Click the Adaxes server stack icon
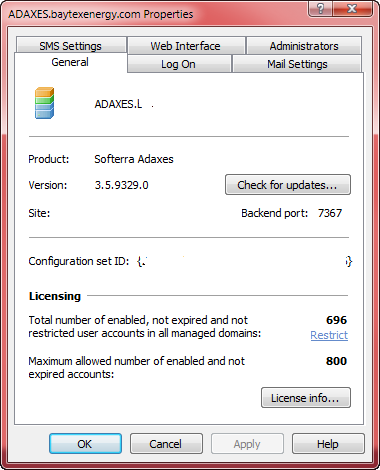Screen dimensions: 380x470 click(x=45, y=103)
